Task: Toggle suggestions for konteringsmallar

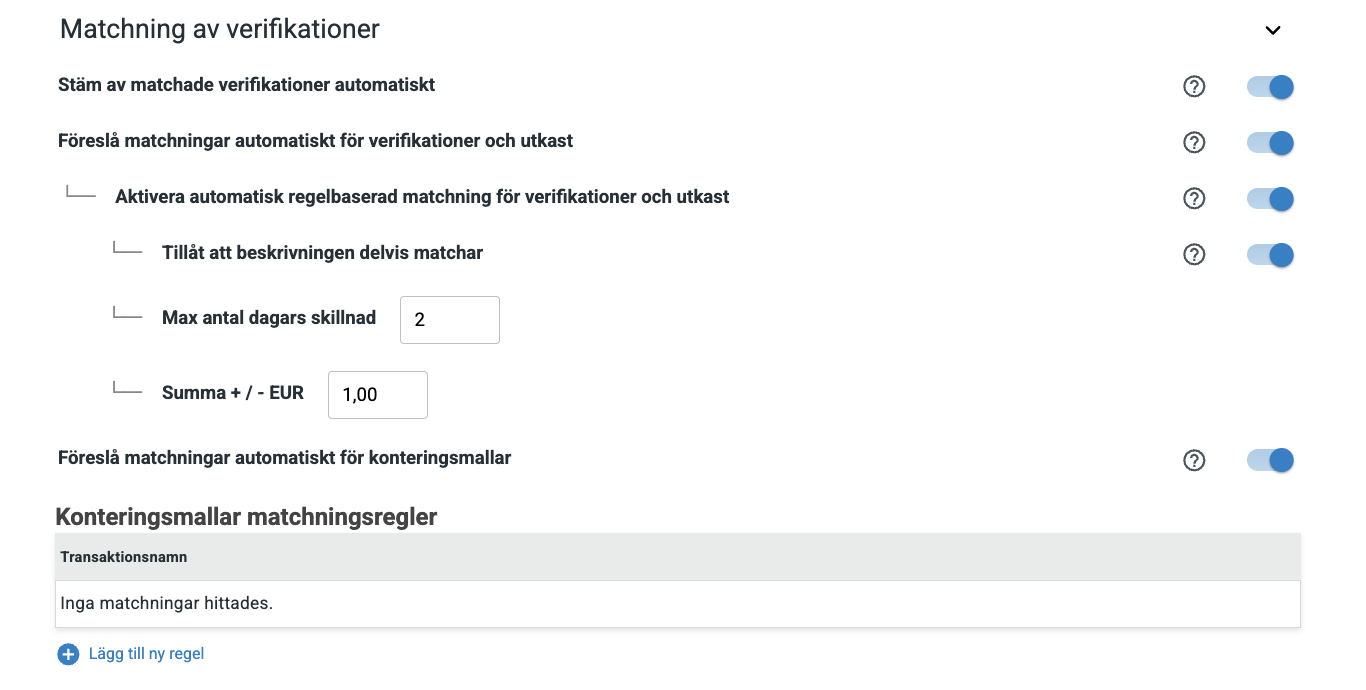Action: coord(1269,460)
